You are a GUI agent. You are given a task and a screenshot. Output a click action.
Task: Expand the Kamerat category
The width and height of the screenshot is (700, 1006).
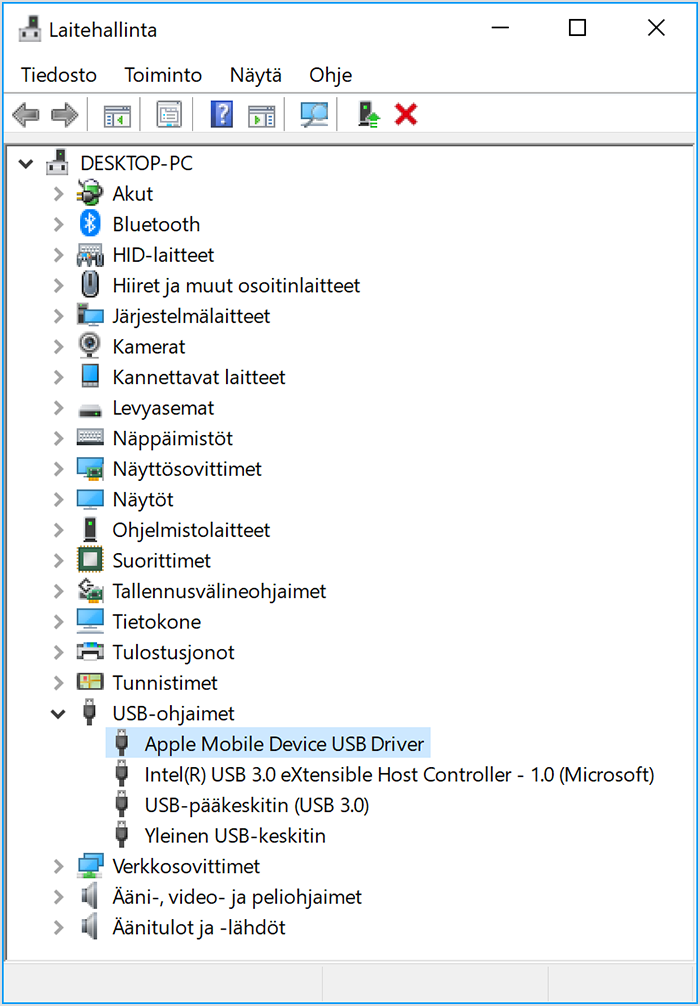click(x=58, y=346)
